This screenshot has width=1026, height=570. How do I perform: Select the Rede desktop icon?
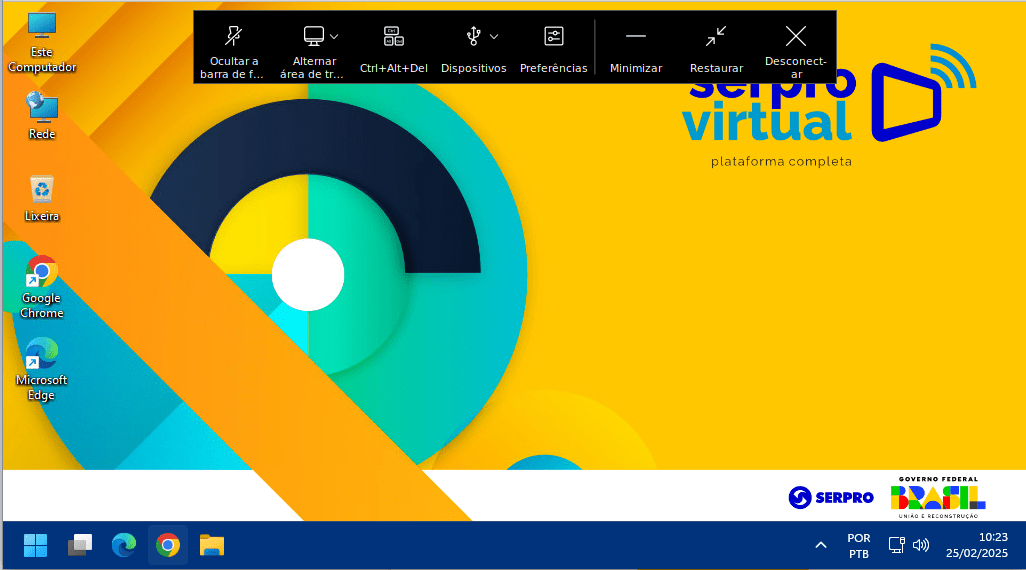tap(42, 116)
